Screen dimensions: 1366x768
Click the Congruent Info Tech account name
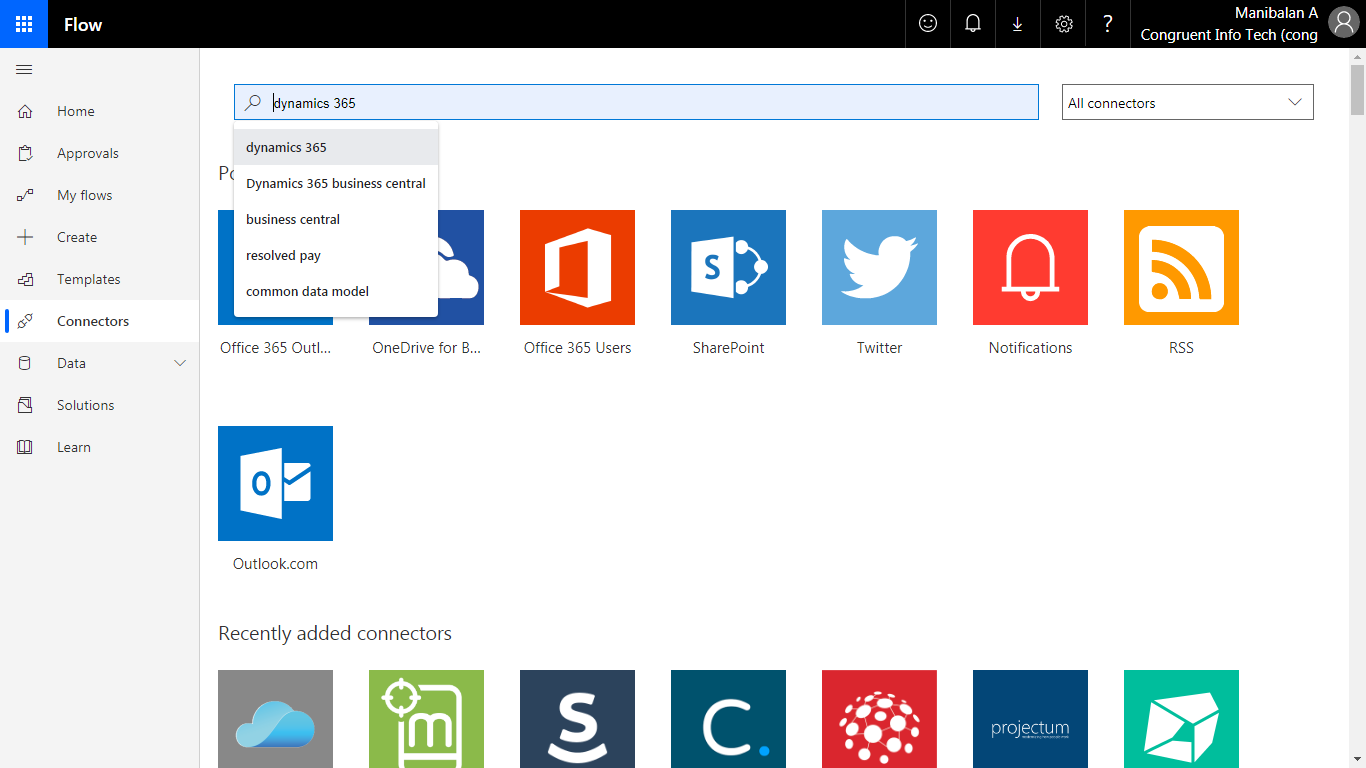1229,35
